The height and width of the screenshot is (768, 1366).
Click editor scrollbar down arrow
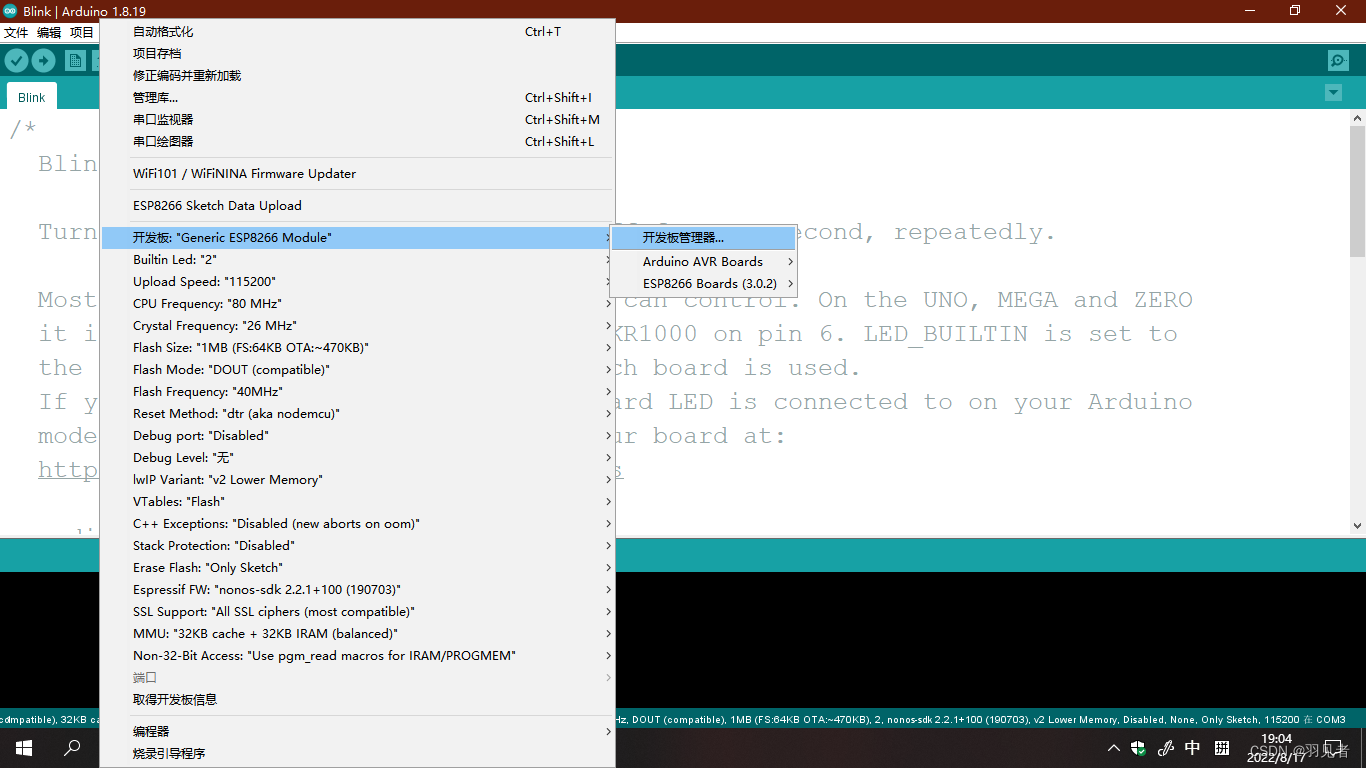click(x=1357, y=525)
